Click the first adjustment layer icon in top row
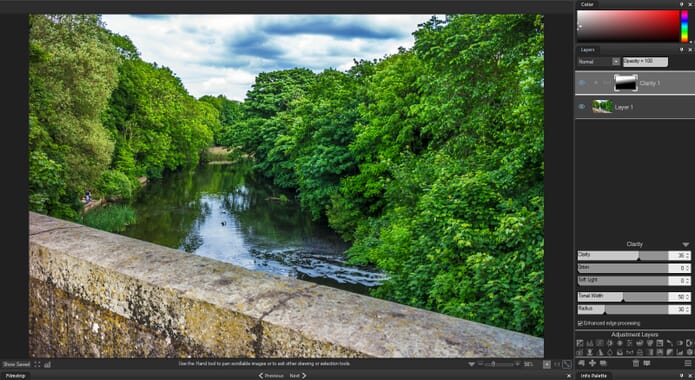This screenshot has width=695, height=380. click(580, 343)
